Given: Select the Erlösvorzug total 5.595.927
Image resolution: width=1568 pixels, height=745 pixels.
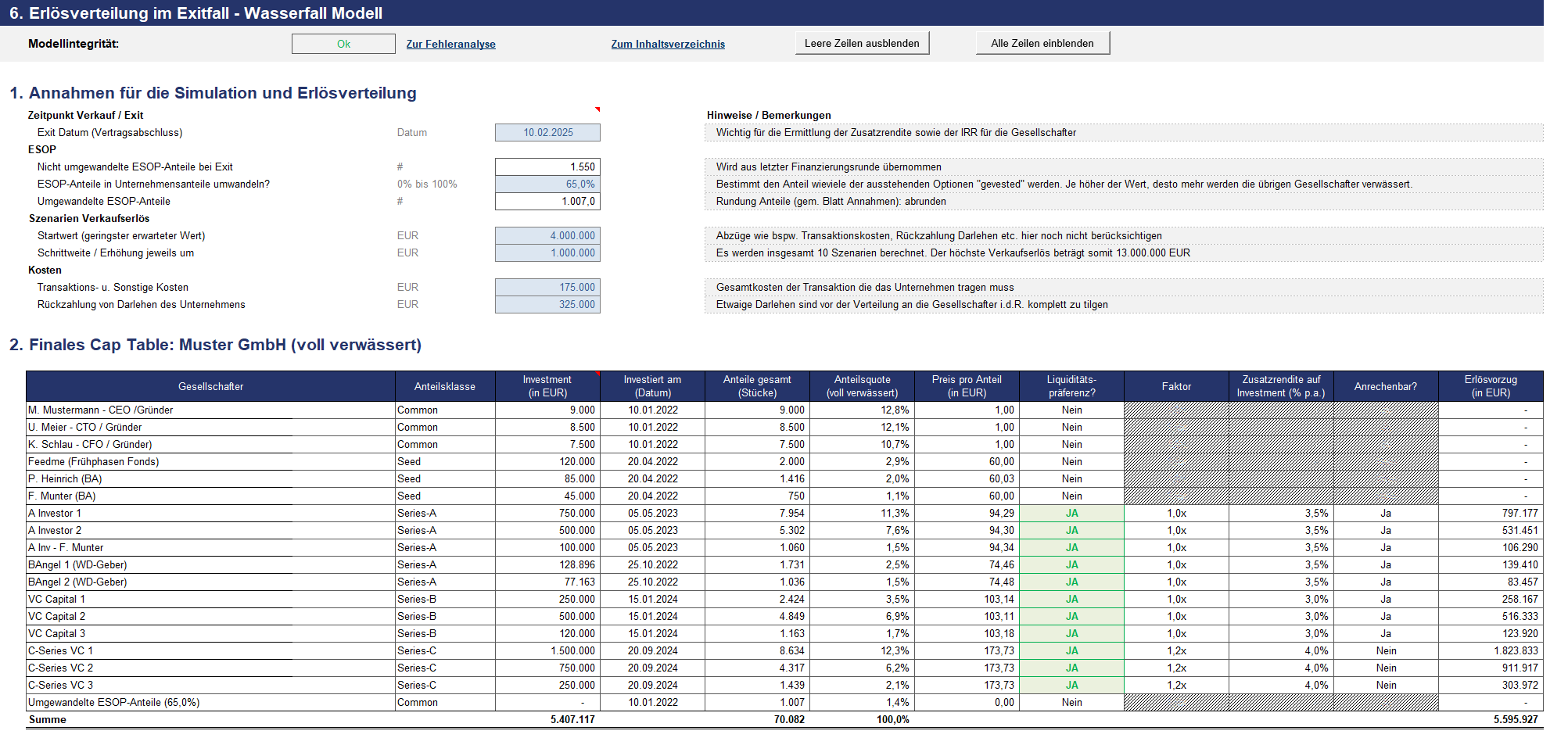Looking at the screenshot, I should (x=1491, y=719).
